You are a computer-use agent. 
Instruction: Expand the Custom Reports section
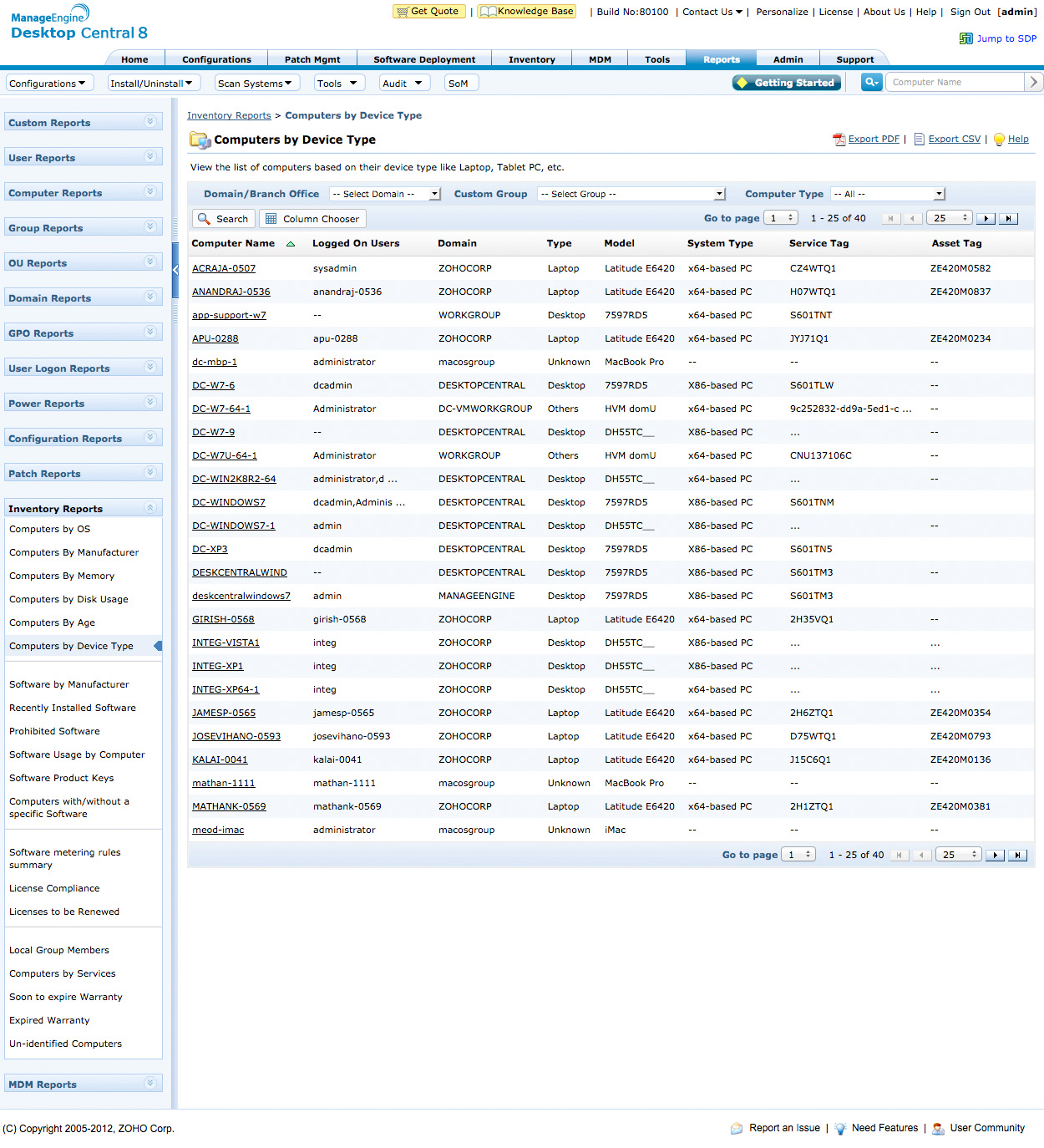coord(150,122)
